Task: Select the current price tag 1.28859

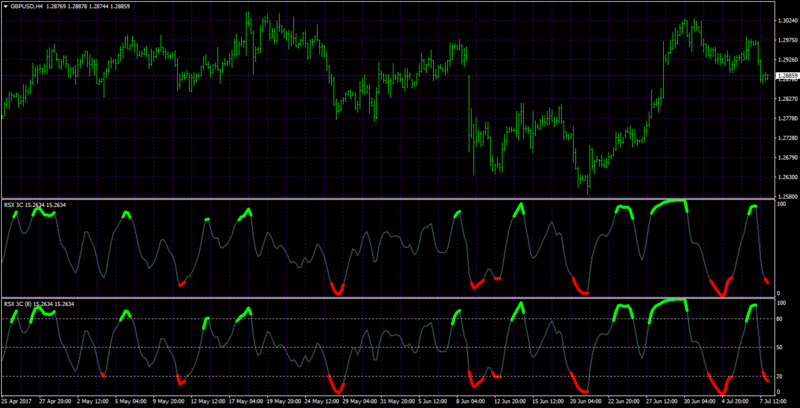Action: click(786, 76)
